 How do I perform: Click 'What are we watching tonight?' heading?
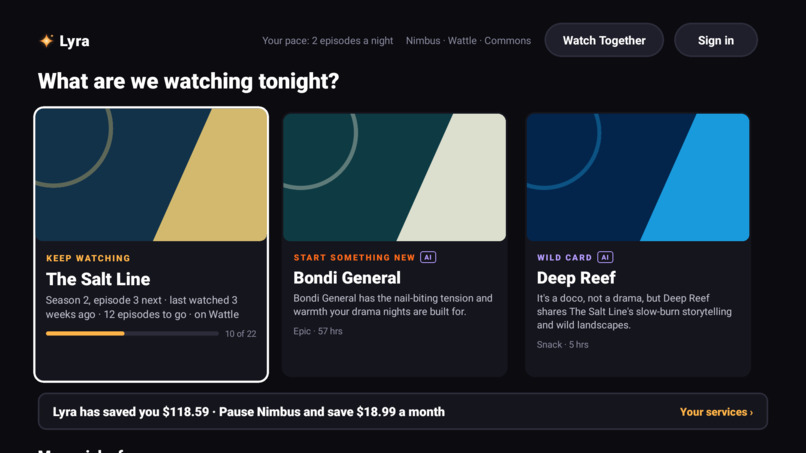point(188,81)
